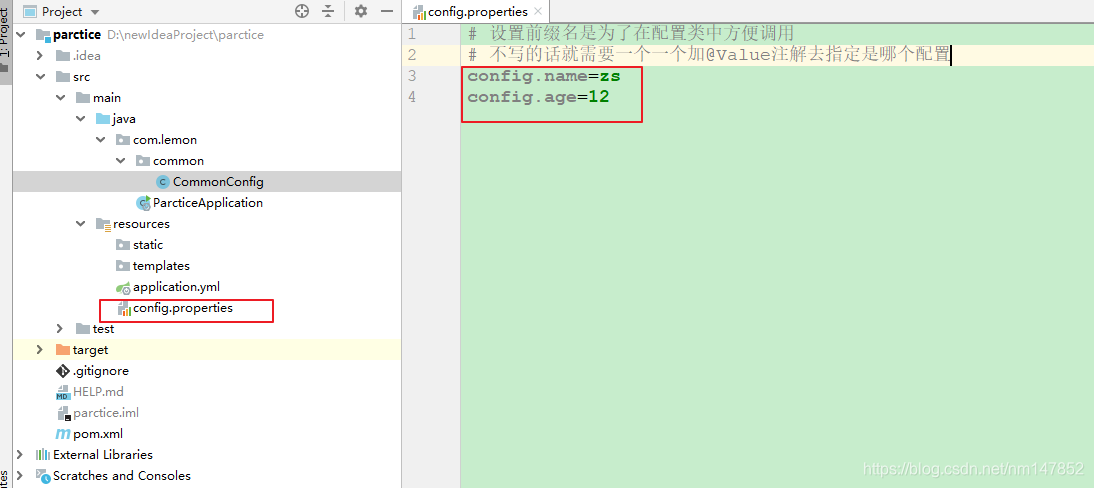
Task: Click the Collapse All icon in Project toolbar
Action: (328, 11)
